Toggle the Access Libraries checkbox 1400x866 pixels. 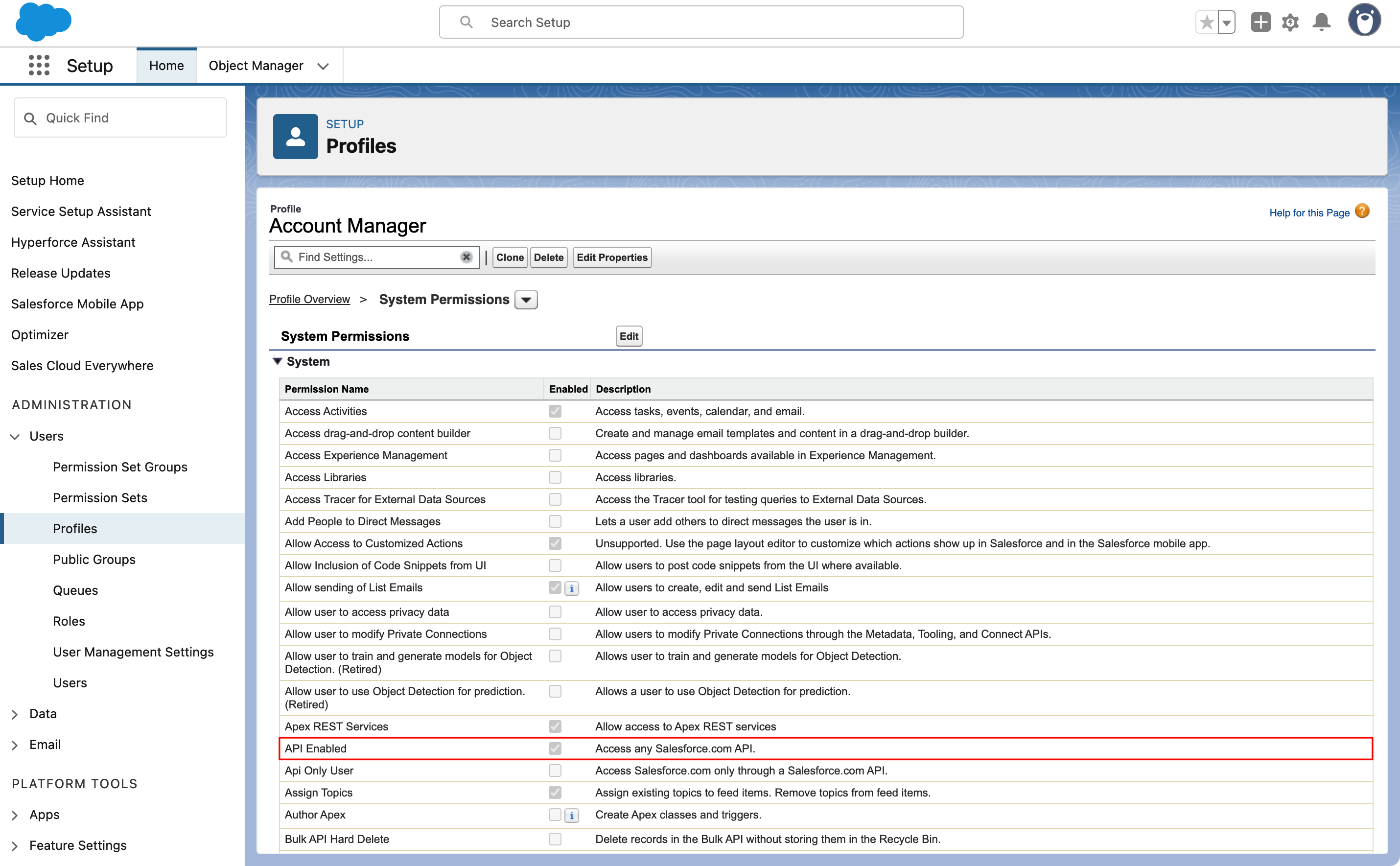[555, 477]
